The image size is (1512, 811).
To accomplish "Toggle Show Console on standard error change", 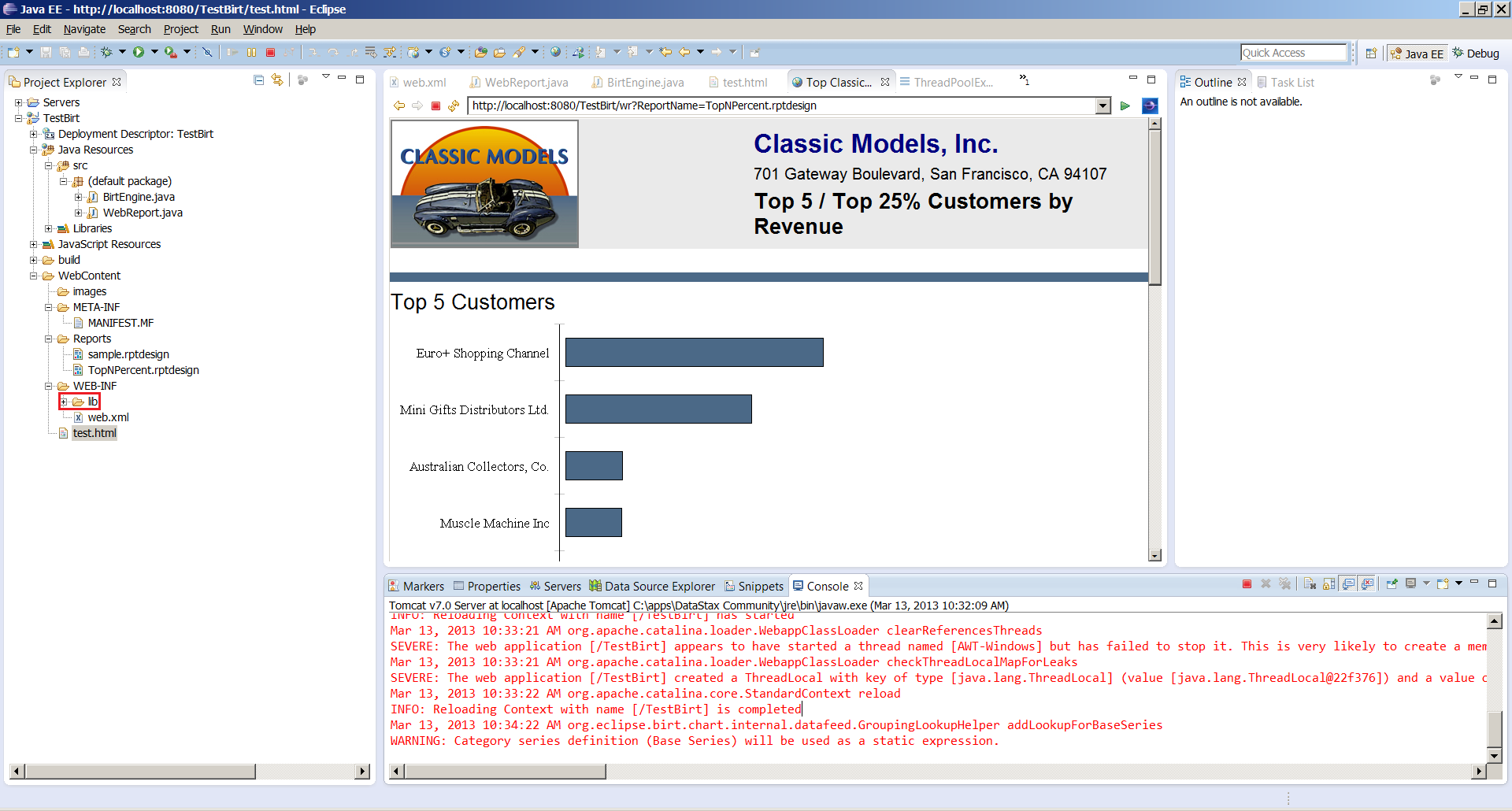I will (1367, 584).
